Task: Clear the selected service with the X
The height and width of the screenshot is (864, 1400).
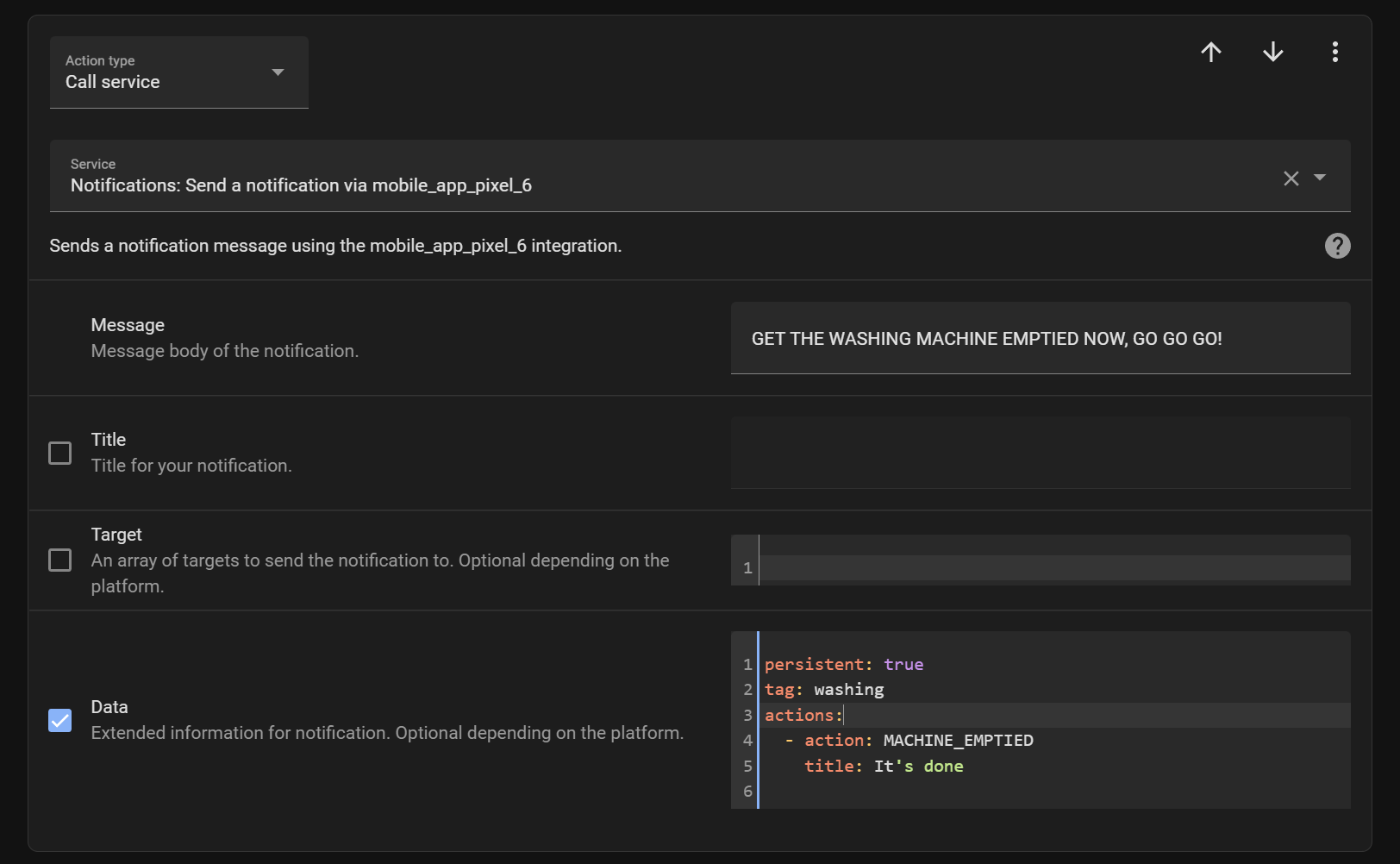Action: pyautogui.click(x=1291, y=178)
